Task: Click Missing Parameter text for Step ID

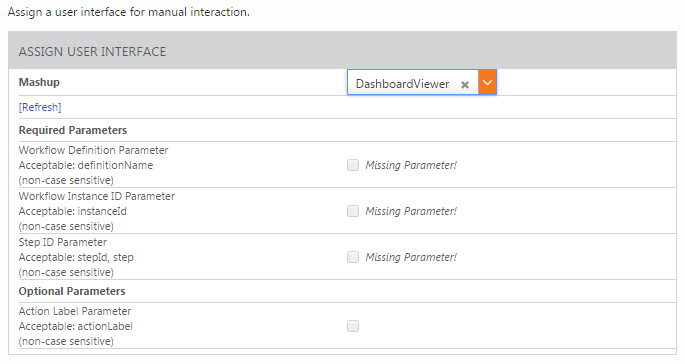Action: tap(411, 257)
